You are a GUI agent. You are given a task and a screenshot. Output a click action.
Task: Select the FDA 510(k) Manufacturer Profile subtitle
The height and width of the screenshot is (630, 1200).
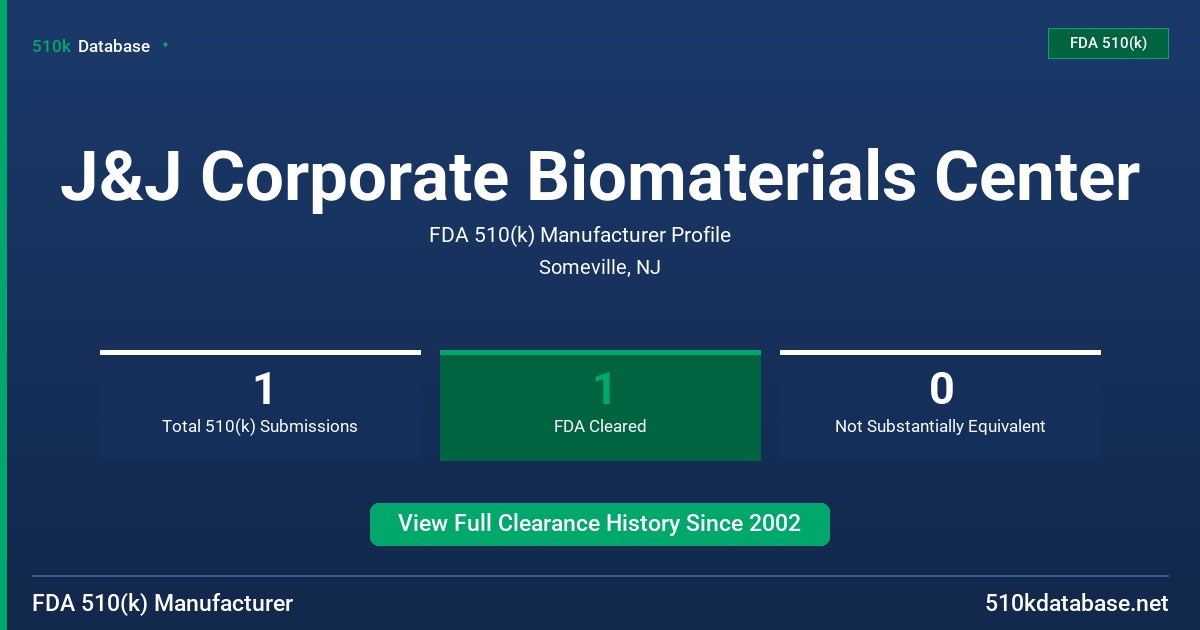tap(580, 235)
